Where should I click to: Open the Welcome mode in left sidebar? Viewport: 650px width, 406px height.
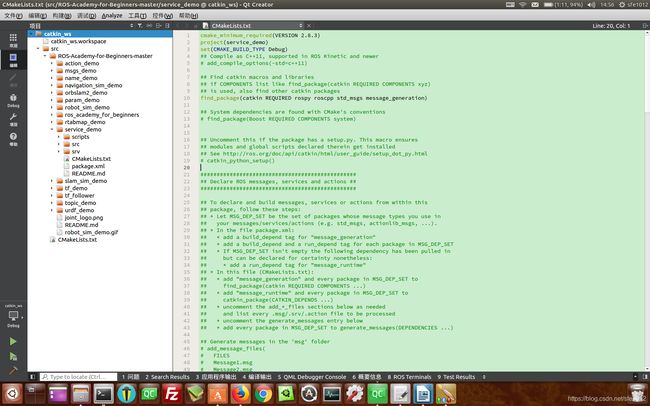coord(13,40)
